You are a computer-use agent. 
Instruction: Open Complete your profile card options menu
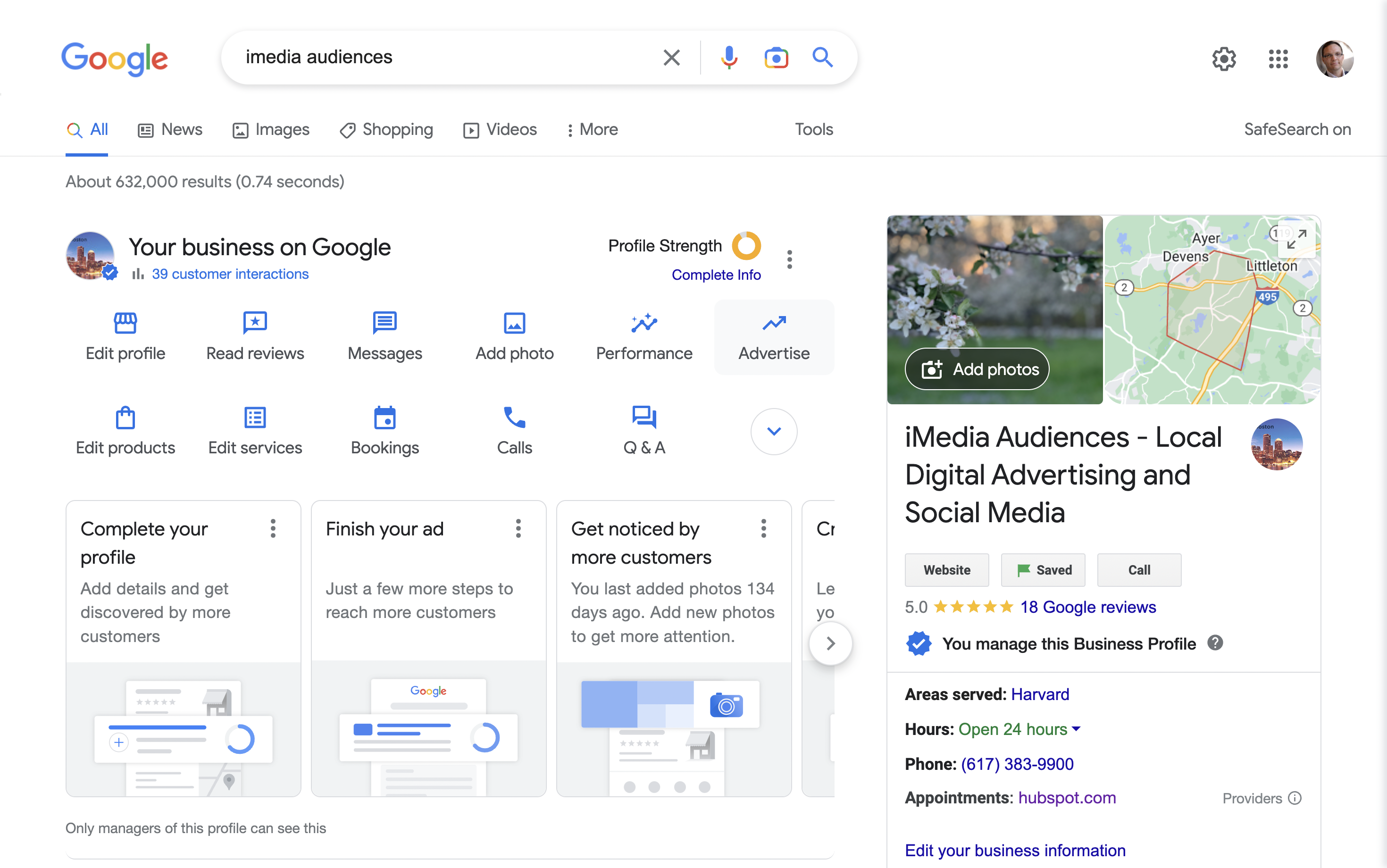tap(273, 528)
